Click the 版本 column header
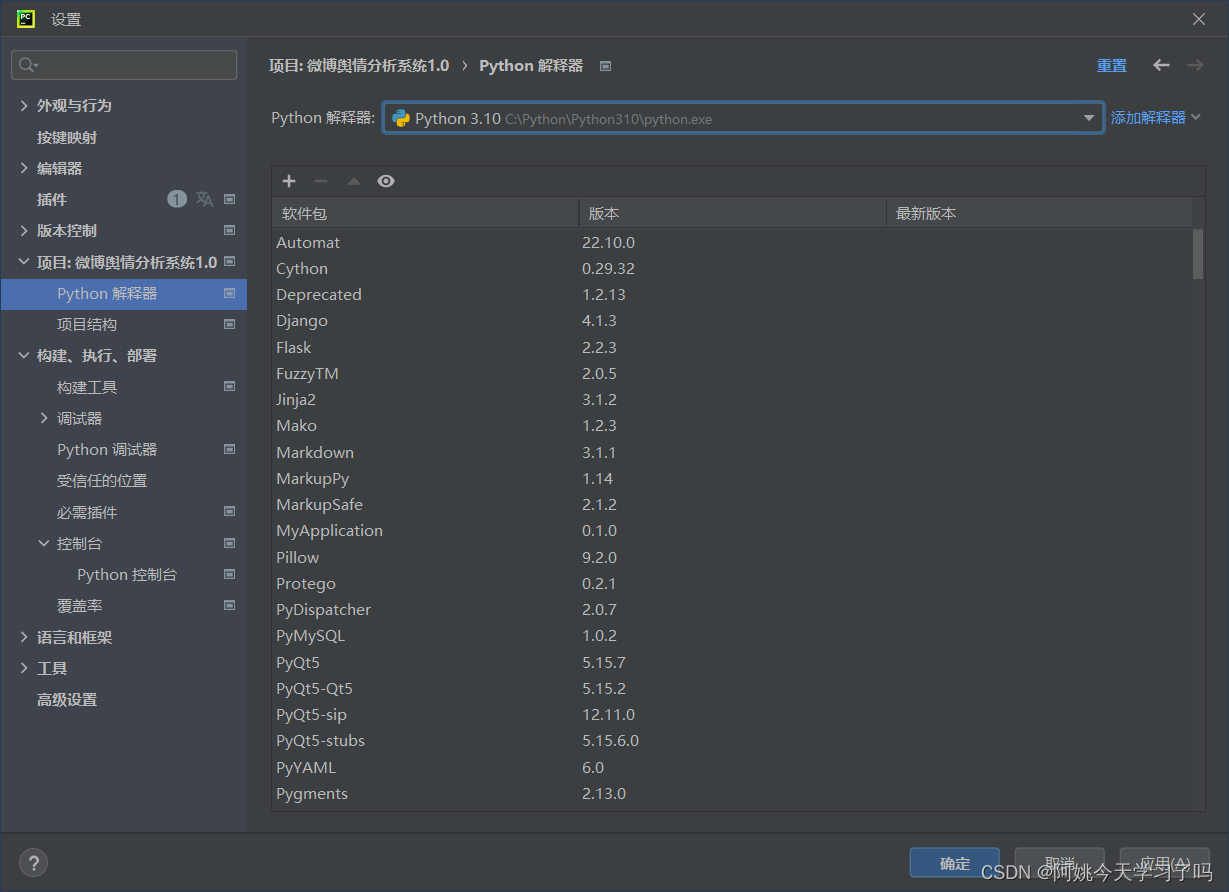This screenshot has height=892, width=1229. click(x=733, y=213)
